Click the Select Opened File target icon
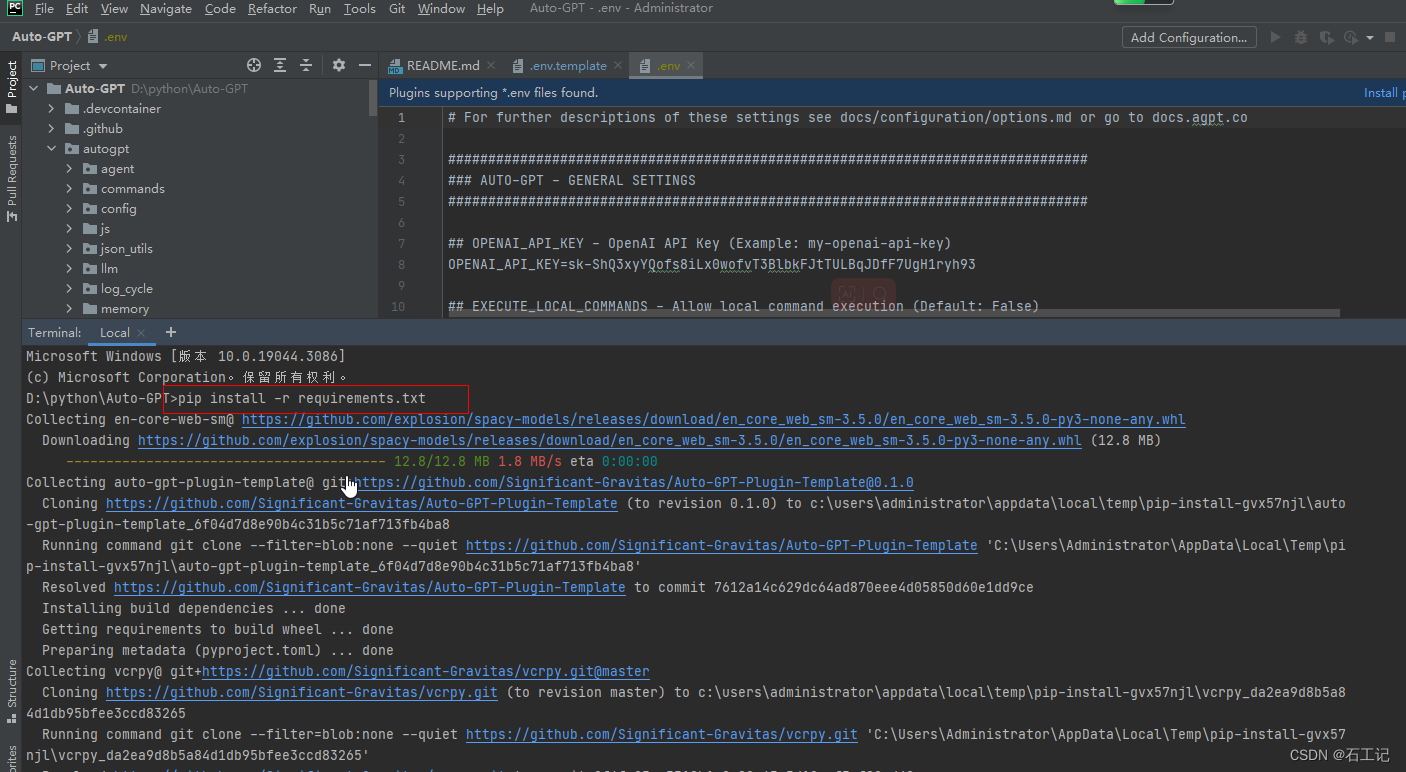 (254, 65)
